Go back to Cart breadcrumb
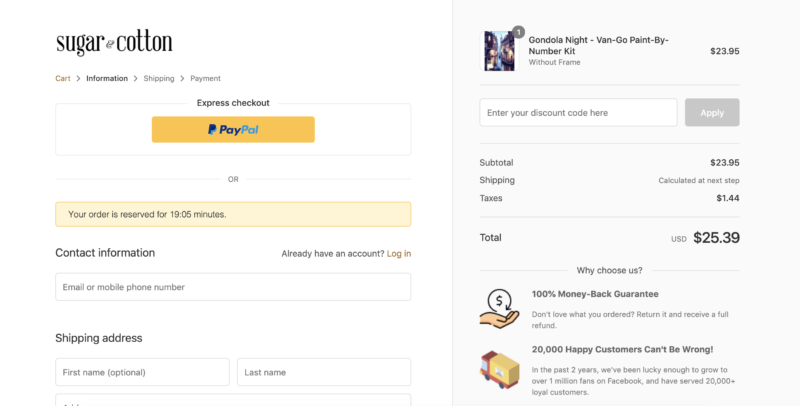The height and width of the screenshot is (406, 800). pyautogui.click(x=63, y=78)
